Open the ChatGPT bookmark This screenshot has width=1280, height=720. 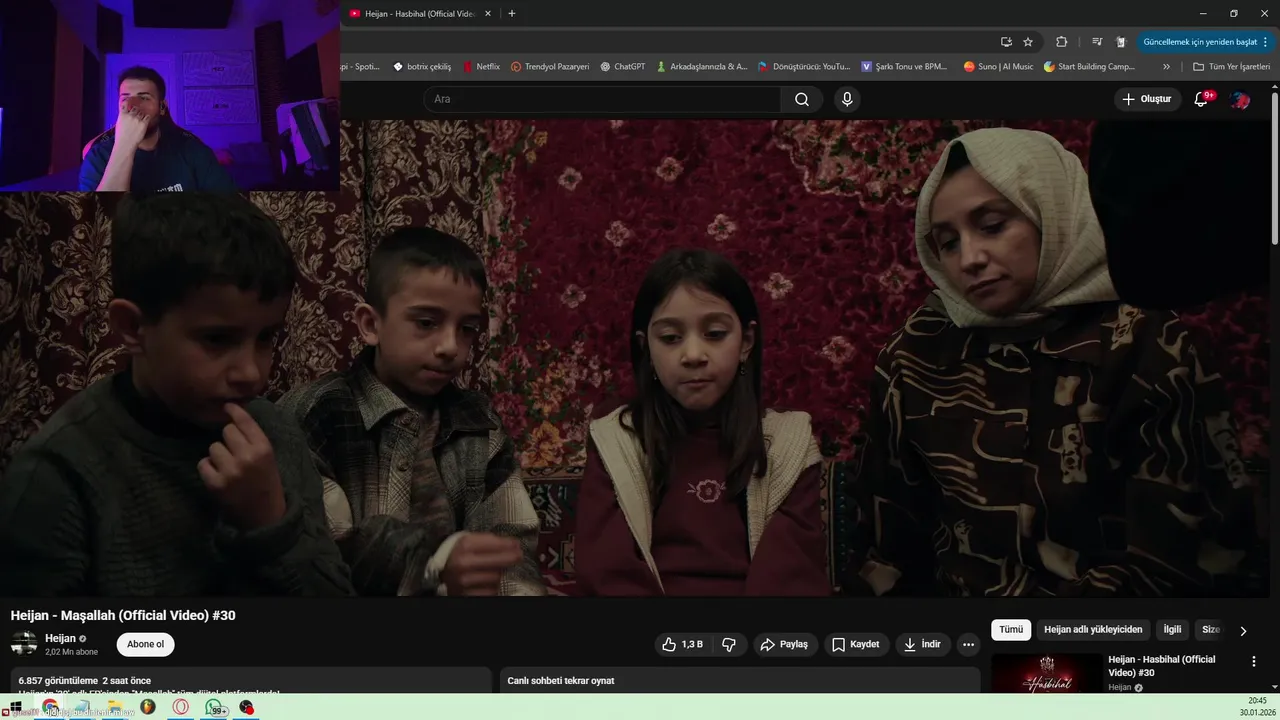tap(622, 67)
